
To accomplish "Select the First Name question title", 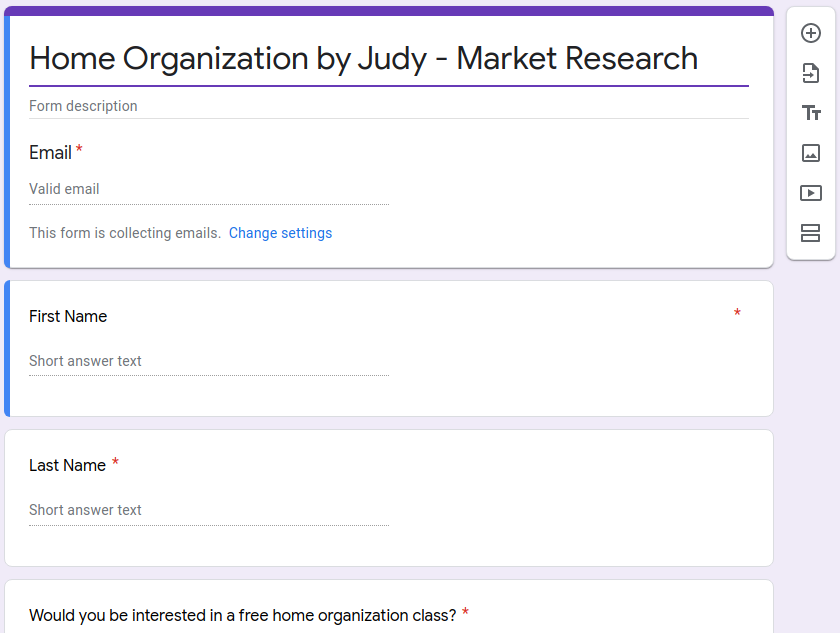I will [x=68, y=316].
